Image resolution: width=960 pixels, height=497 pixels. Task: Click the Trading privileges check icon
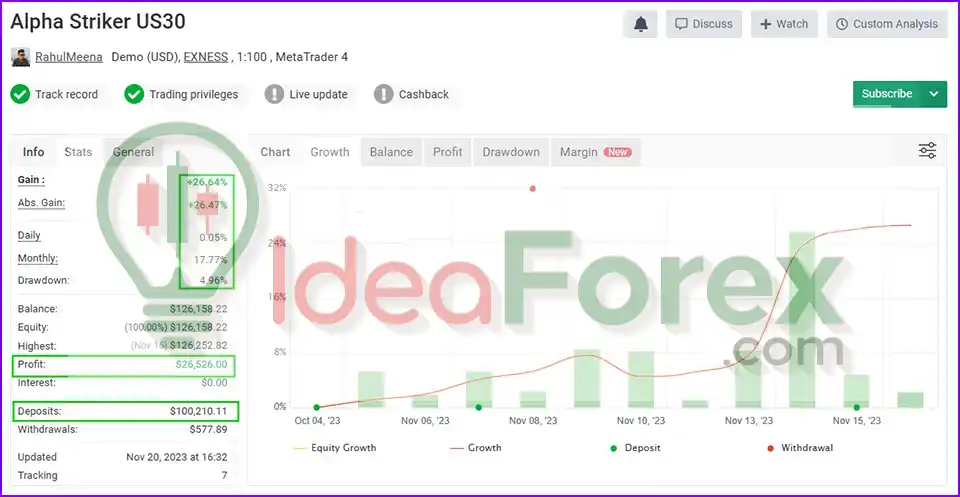click(x=134, y=94)
